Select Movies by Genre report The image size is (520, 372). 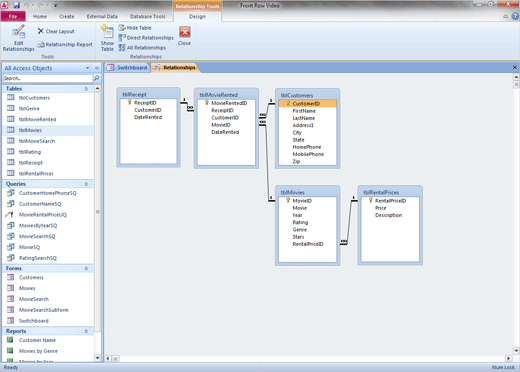point(48,351)
